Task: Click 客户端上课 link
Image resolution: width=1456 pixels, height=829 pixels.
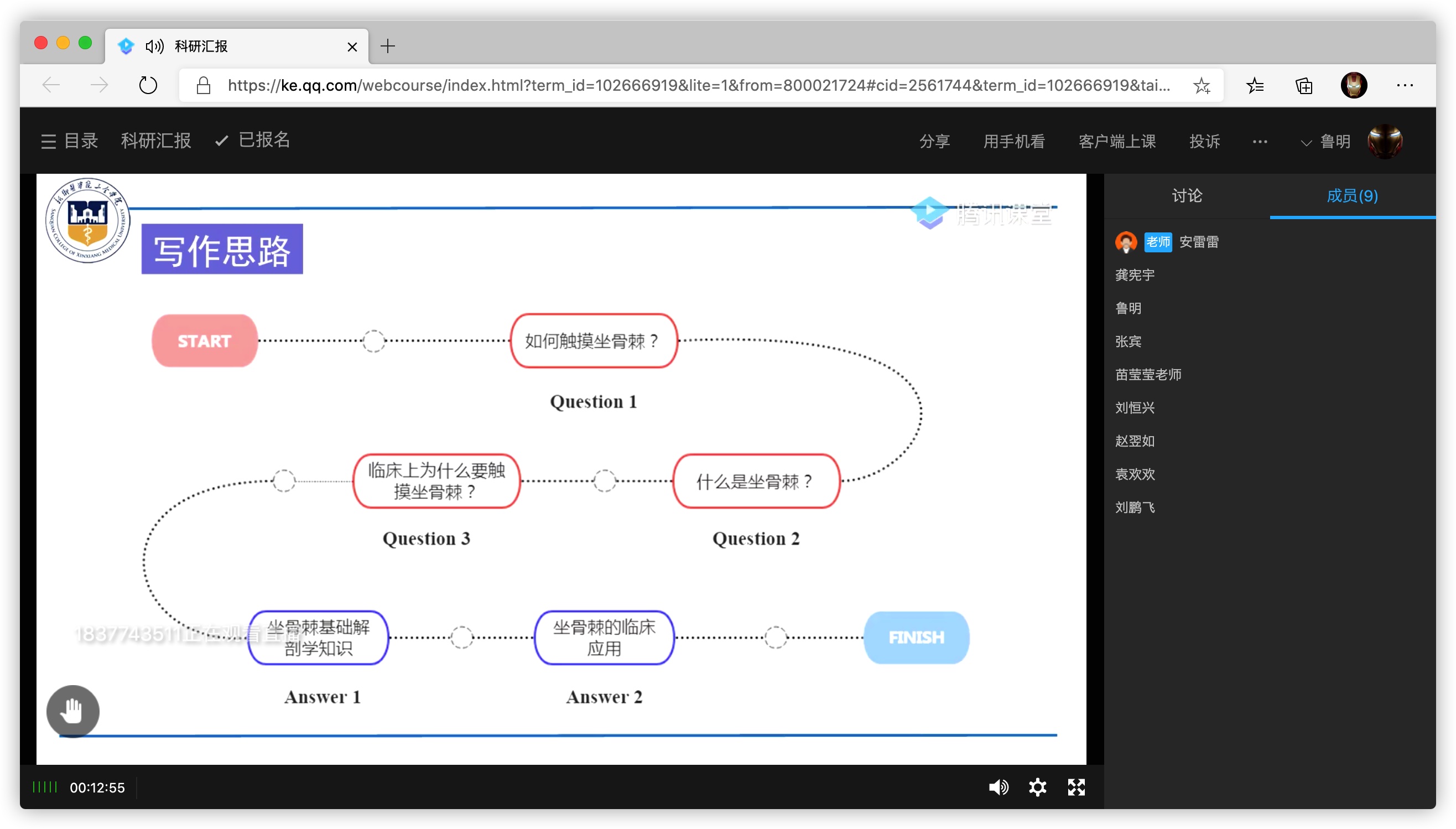Action: pos(1117,141)
